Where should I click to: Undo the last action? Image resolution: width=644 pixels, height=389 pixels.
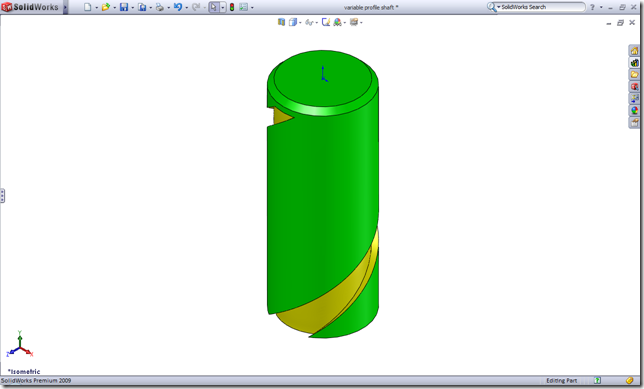click(x=178, y=7)
